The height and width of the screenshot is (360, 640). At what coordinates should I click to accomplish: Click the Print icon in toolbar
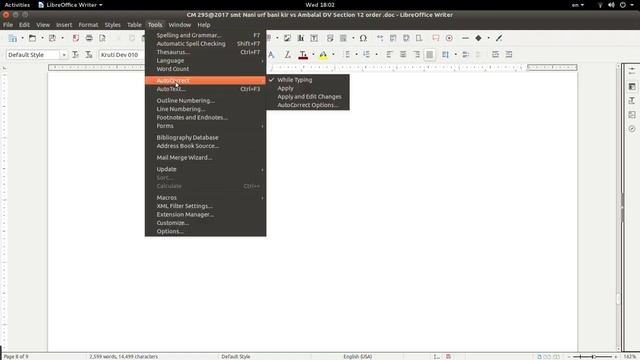(89, 38)
